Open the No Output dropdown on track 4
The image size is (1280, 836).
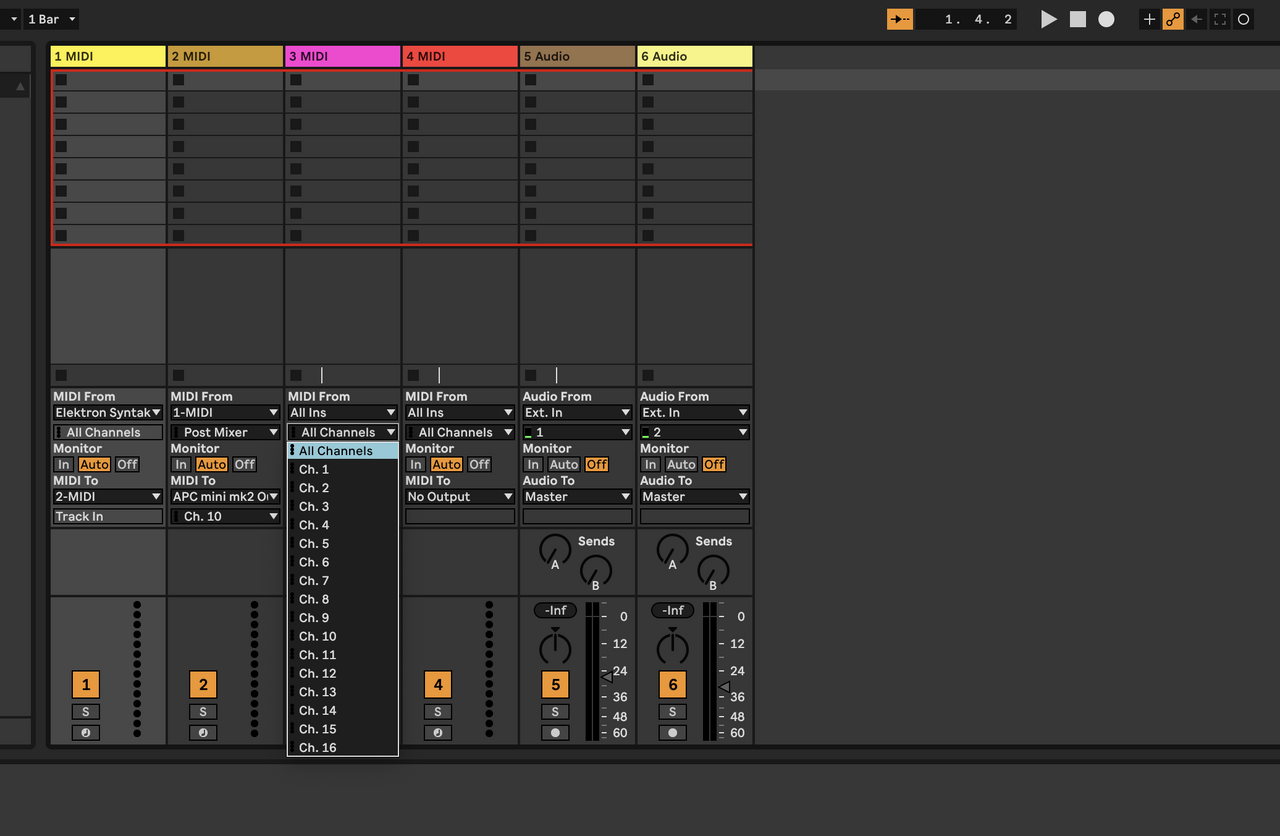pos(460,496)
